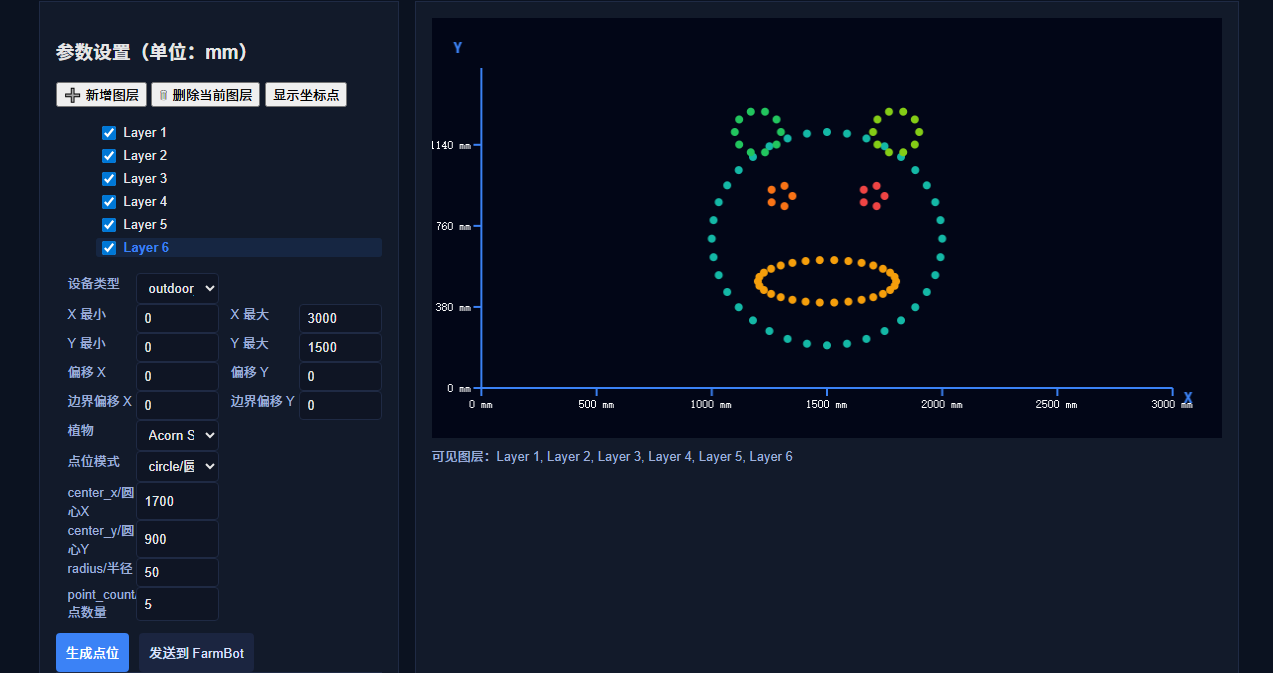Open the 设备类型 outdoor dropdown
The image size is (1273, 673).
click(177, 289)
